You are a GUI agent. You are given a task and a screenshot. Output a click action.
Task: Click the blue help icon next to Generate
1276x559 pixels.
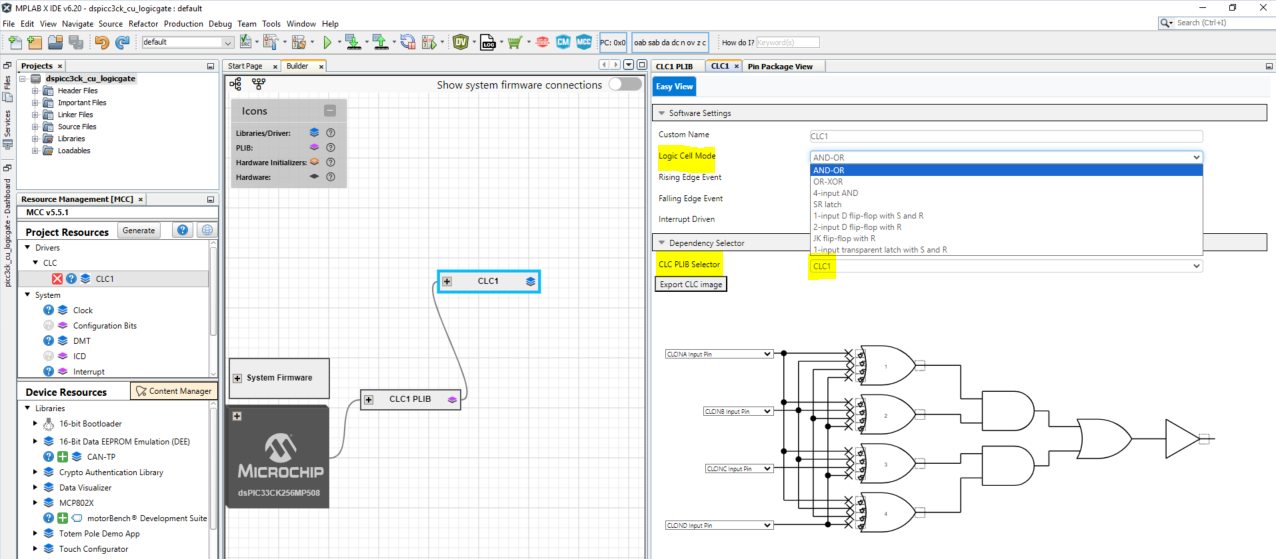182,231
